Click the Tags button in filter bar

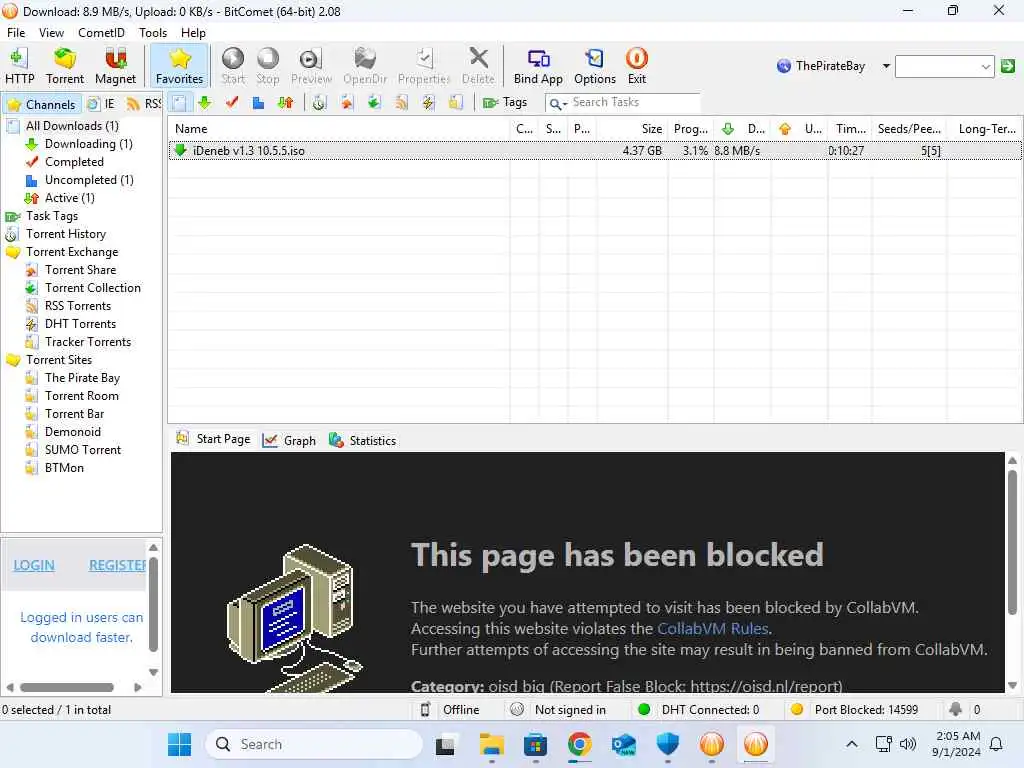tap(505, 103)
